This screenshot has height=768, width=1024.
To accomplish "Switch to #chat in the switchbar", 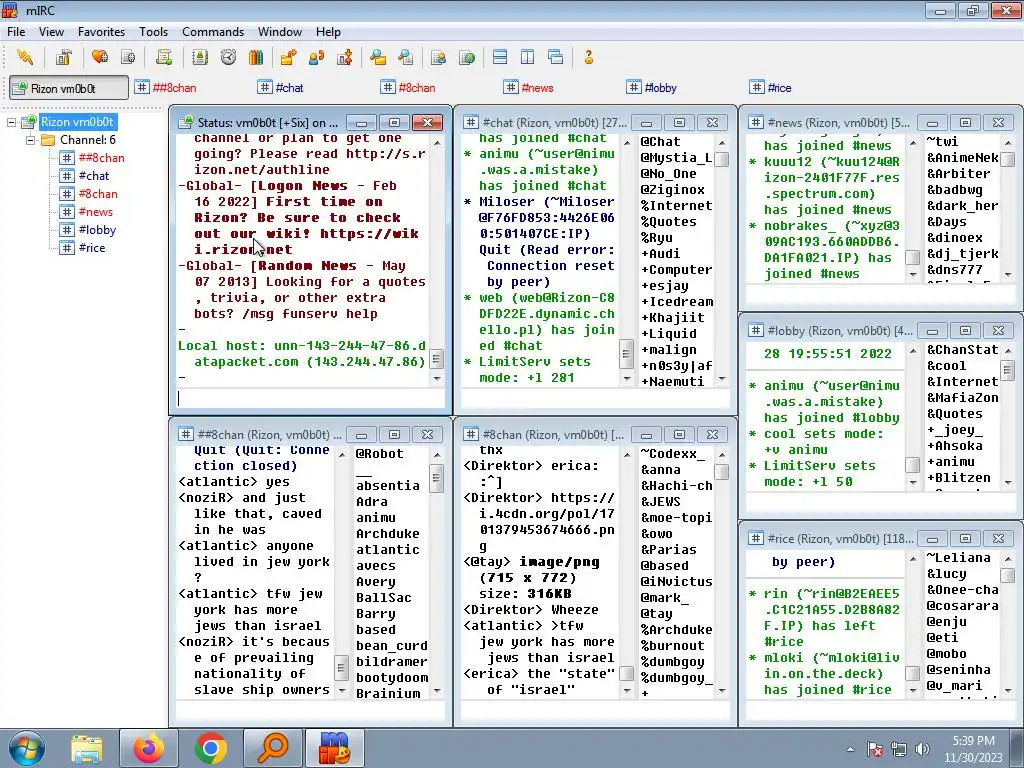I will click(x=281, y=88).
